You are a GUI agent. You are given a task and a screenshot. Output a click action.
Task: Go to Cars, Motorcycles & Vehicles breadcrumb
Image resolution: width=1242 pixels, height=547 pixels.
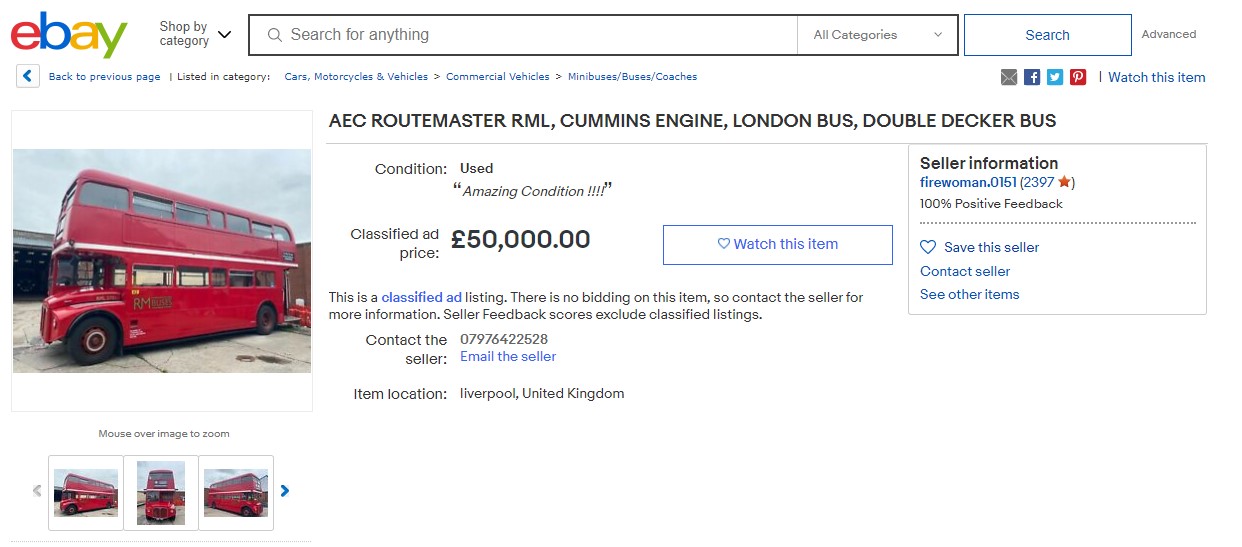point(356,77)
